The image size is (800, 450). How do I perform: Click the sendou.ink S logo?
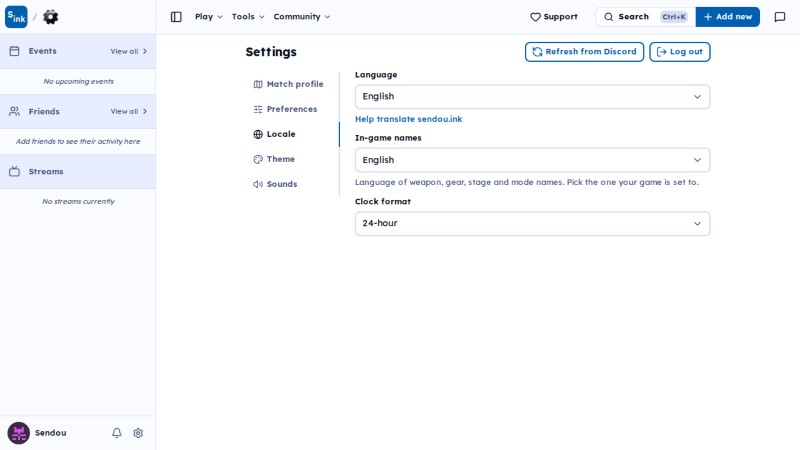[x=16, y=17]
